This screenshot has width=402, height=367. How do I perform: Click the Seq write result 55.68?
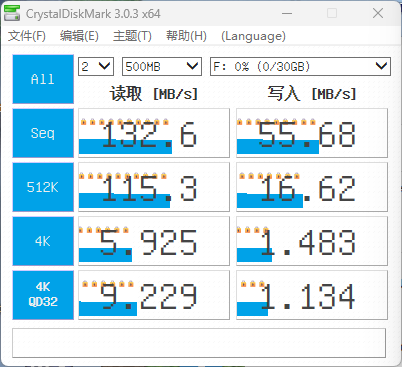pyautogui.click(x=312, y=133)
